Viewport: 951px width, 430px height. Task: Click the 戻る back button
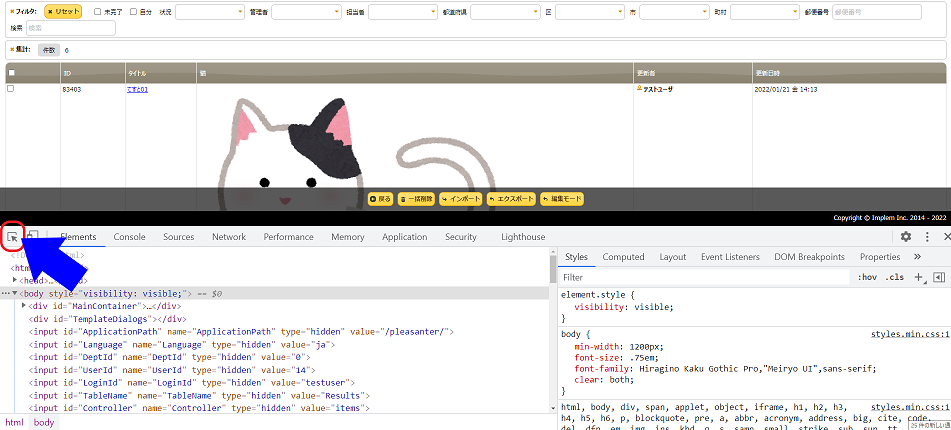coord(381,199)
